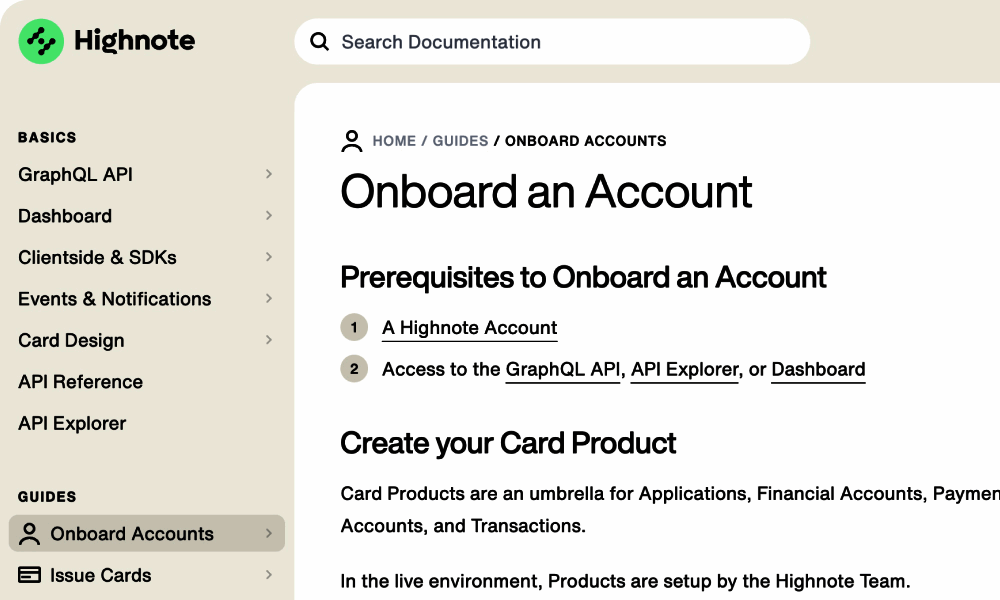Click the search magnifier icon

(x=320, y=42)
